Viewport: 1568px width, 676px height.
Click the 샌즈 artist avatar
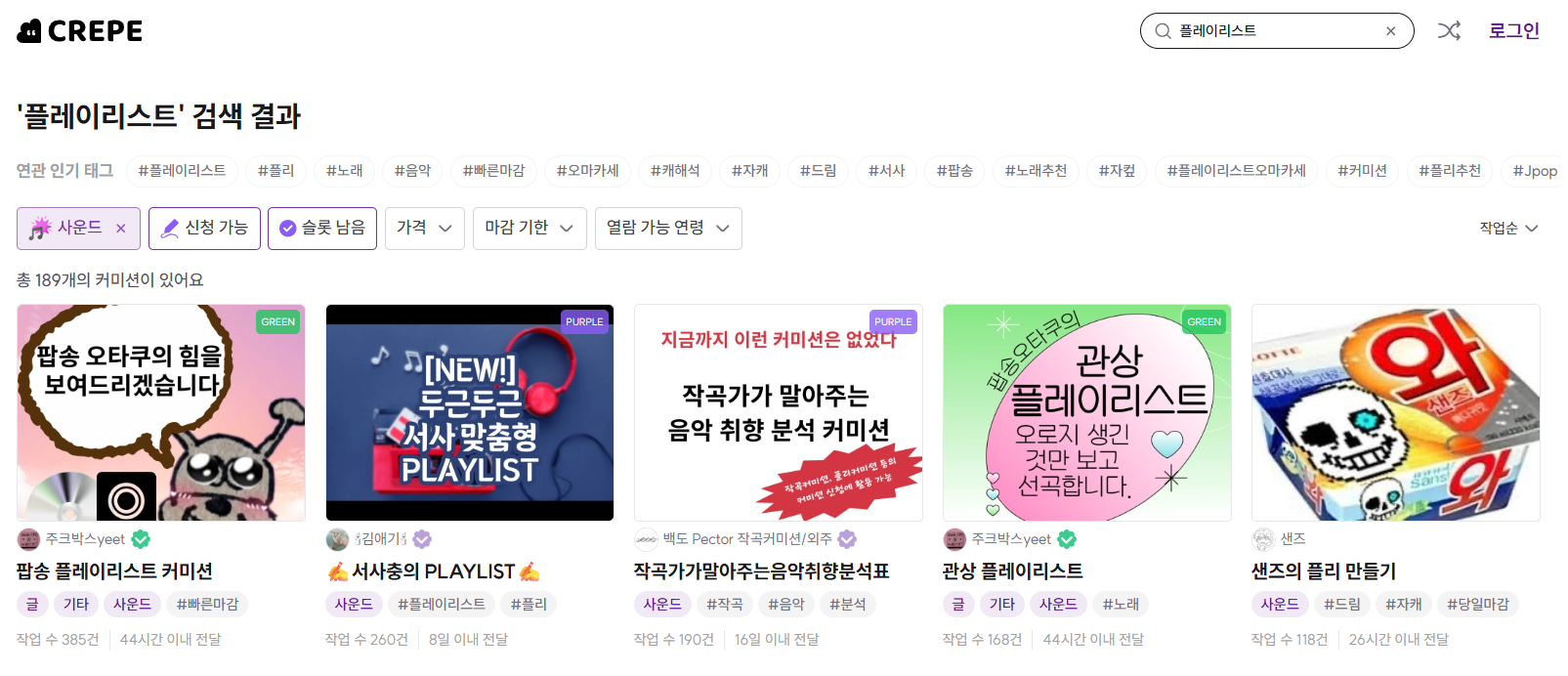(x=1264, y=539)
